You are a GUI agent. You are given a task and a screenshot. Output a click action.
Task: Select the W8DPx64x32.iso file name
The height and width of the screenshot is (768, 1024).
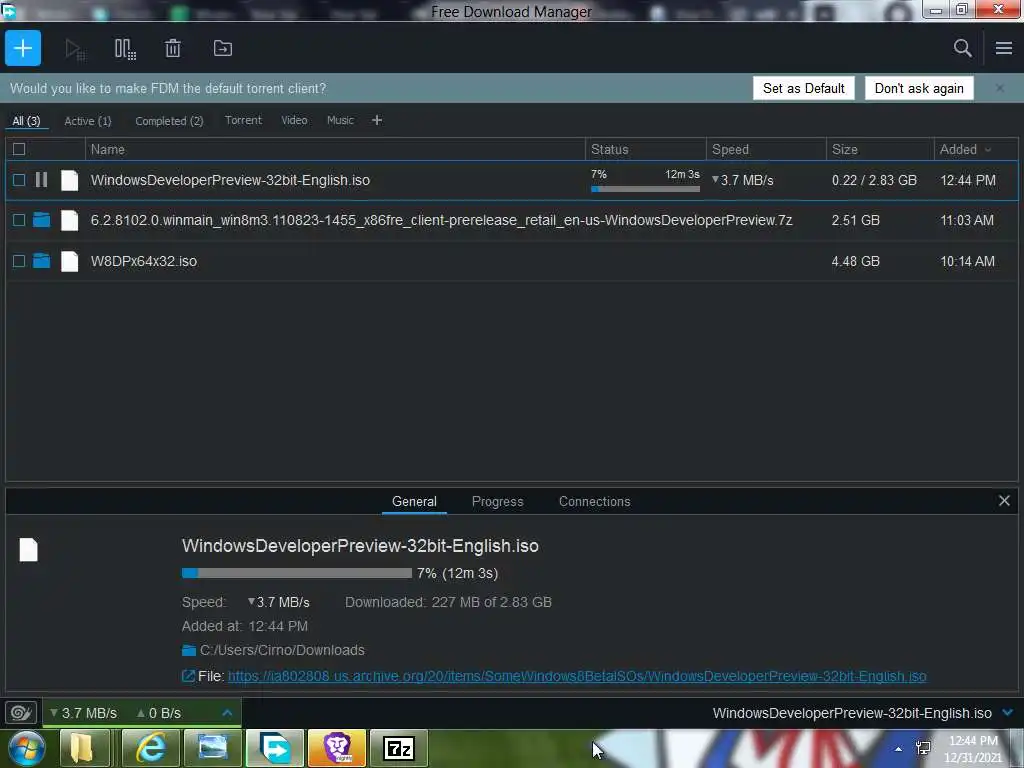coord(144,261)
